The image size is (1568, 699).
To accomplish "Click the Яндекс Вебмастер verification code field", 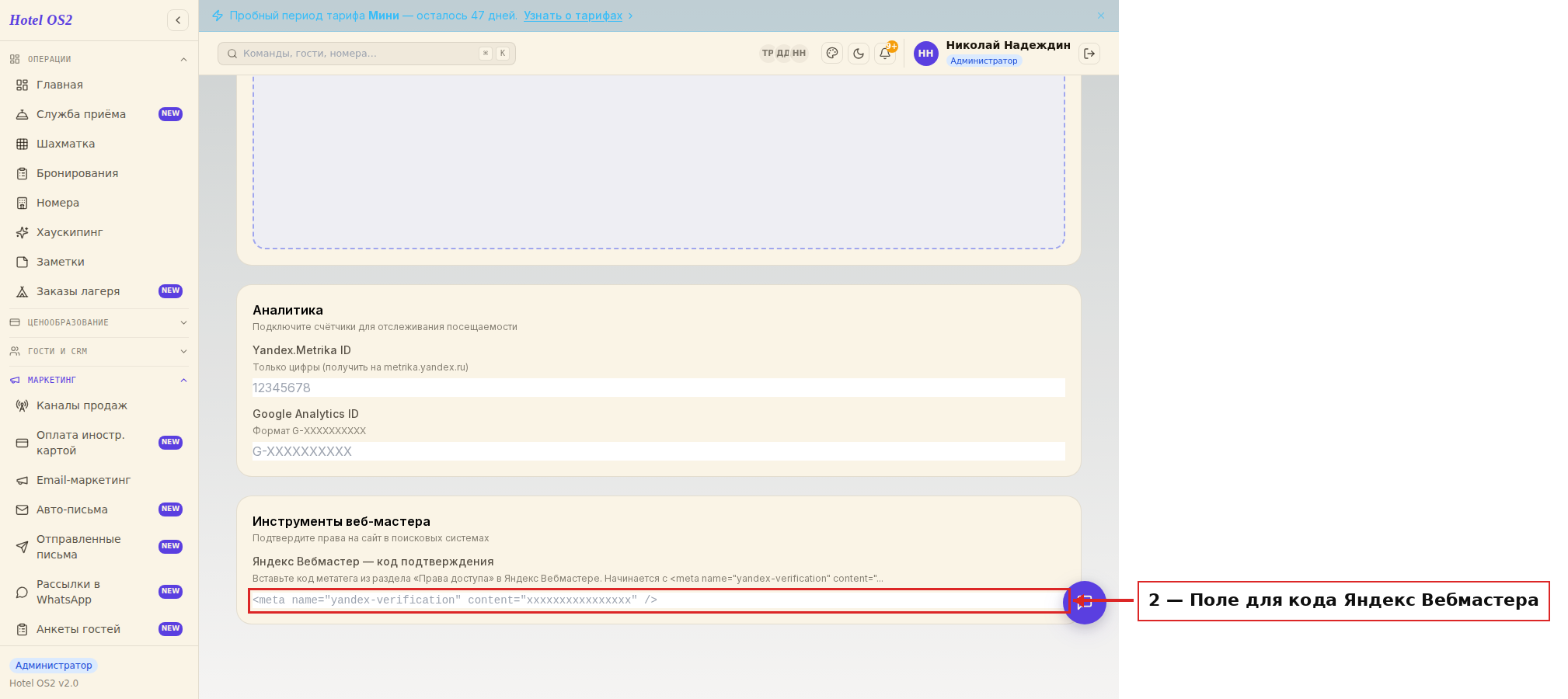I will pos(658,600).
